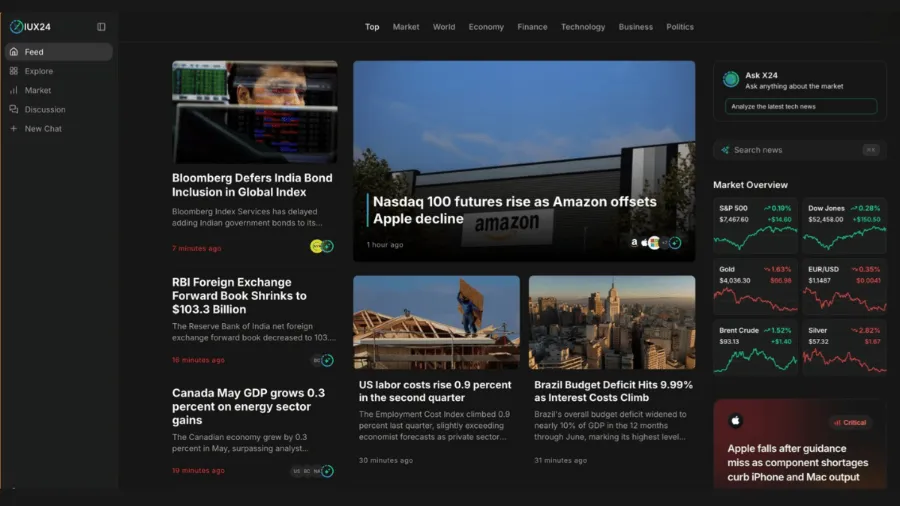900x506 pixels.
Task: Switch to the Finance tab
Action: pyautogui.click(x=532, y=27)
